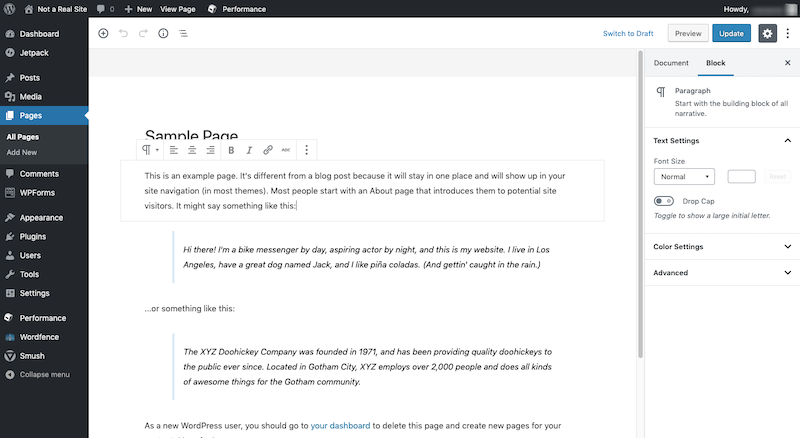Toggle bold formatting in block toolbar
Viewport: 800px width, 438px height.
point(231,150)
